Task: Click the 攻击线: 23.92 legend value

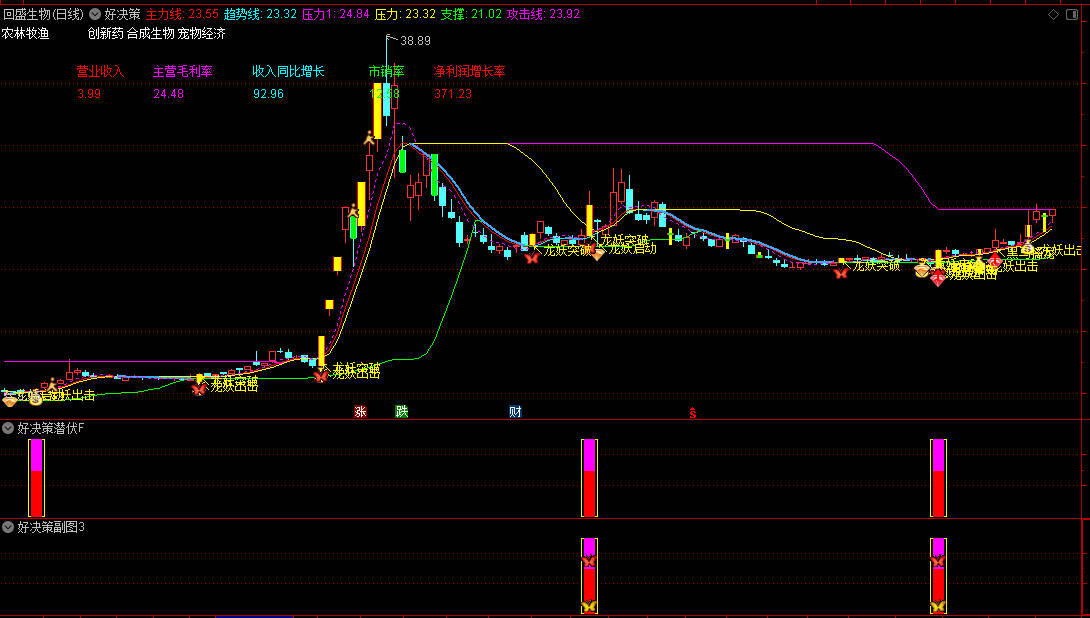Action: coord(544,14)
